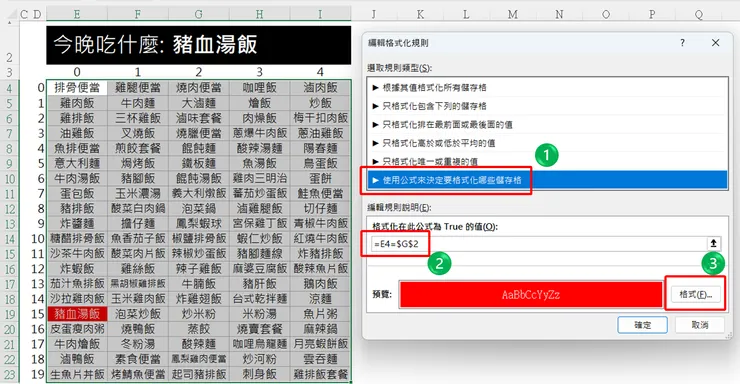Click the cell 牛肉麵
The height and width of the screenshot is (384, 740).
pos(138,102)
